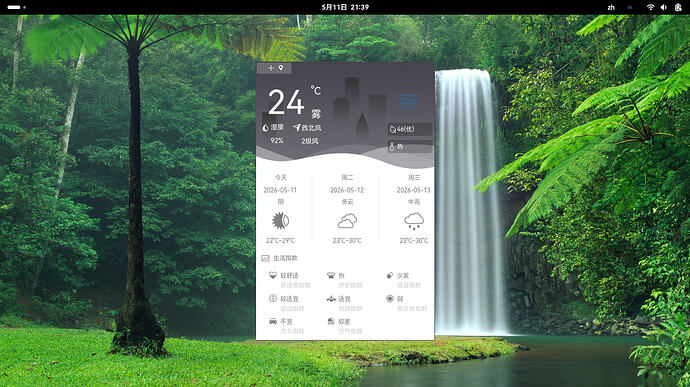
Task: Click the 较差 air index value
Action: (345, 322)
